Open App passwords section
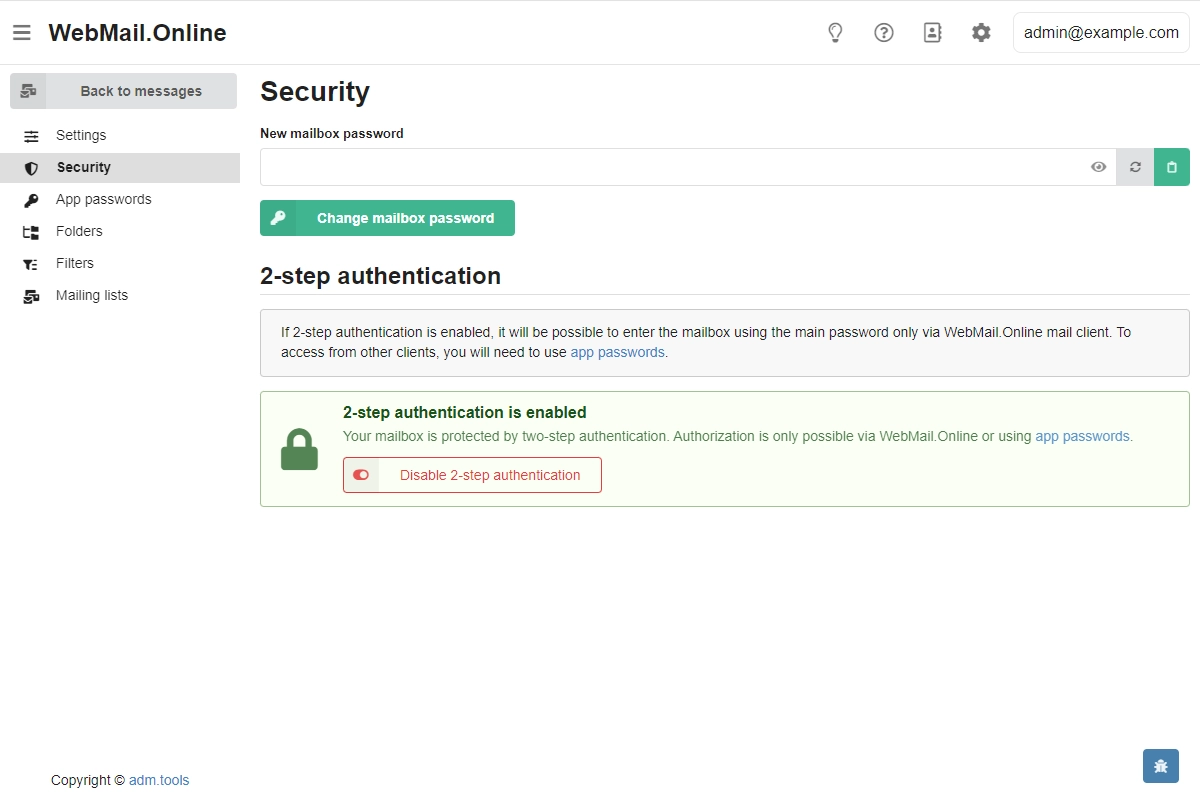This screenshot has width=1200, height=800. [104, 199]
